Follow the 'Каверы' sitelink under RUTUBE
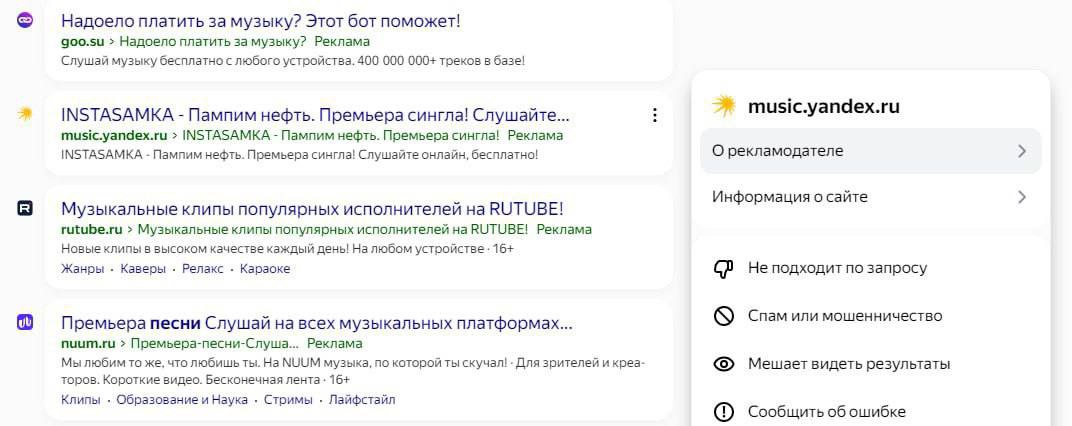Image resolution: width=1072 pixels, height=426 pixels. click(145, 269)
